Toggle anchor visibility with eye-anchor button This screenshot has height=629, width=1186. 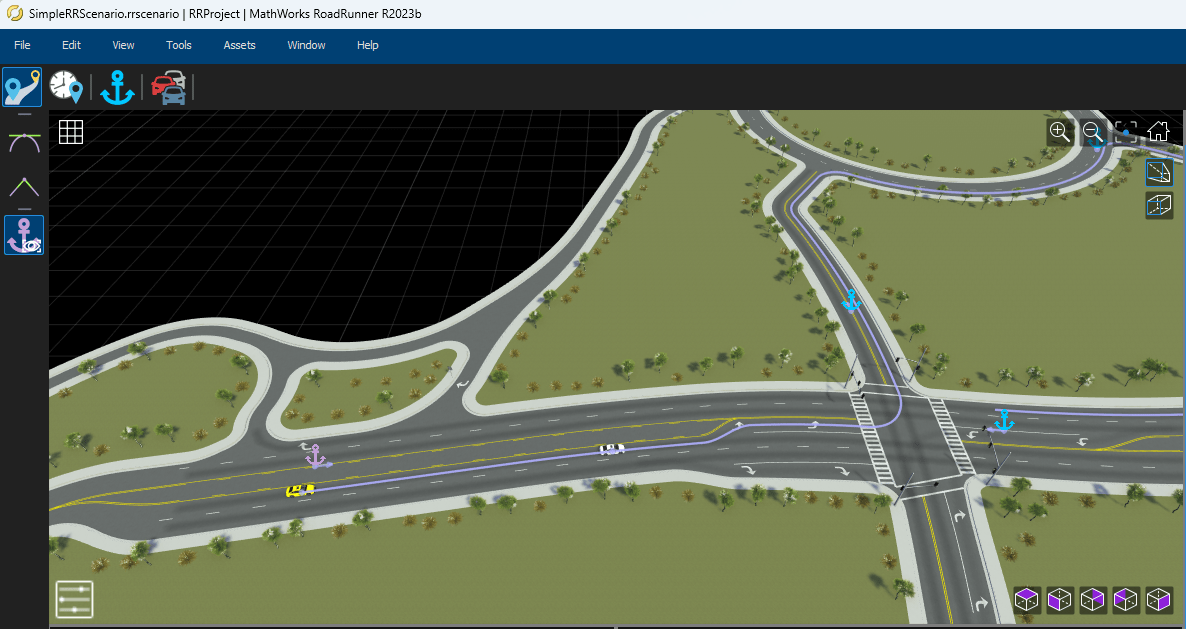24,235
